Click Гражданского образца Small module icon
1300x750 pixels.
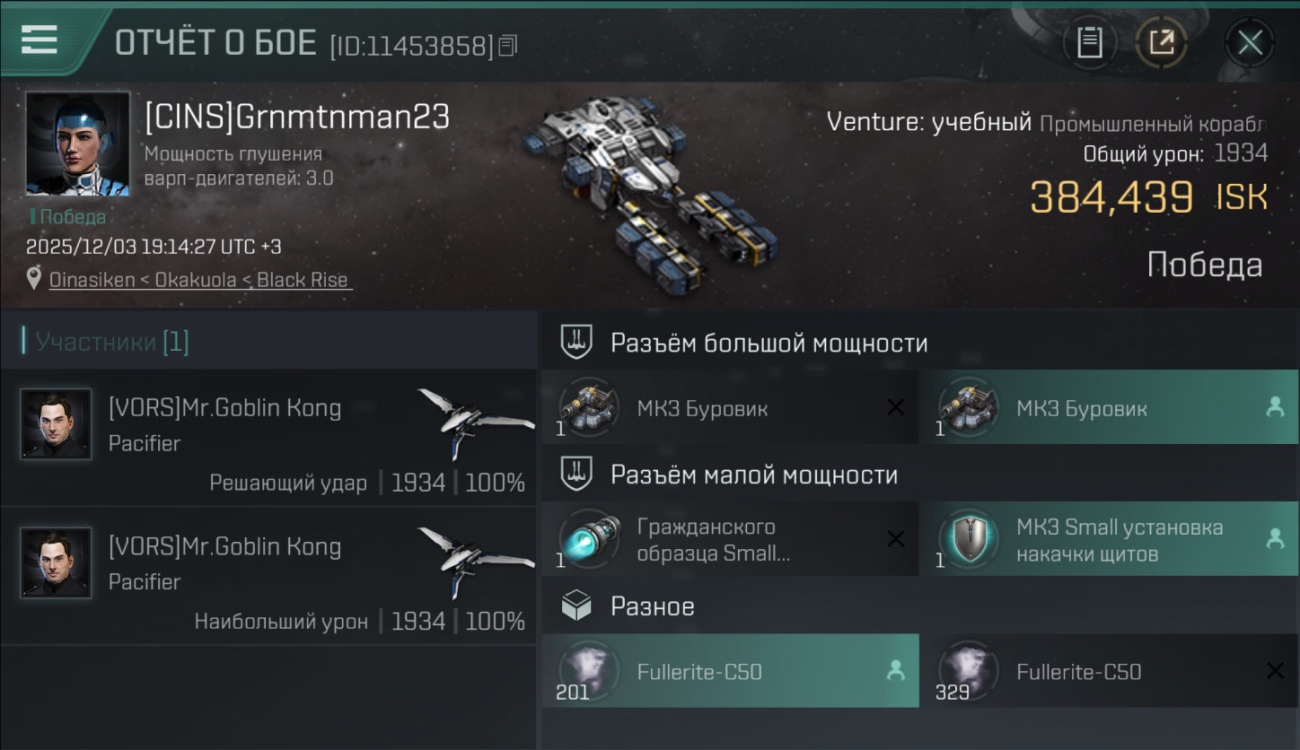[589, 539]
